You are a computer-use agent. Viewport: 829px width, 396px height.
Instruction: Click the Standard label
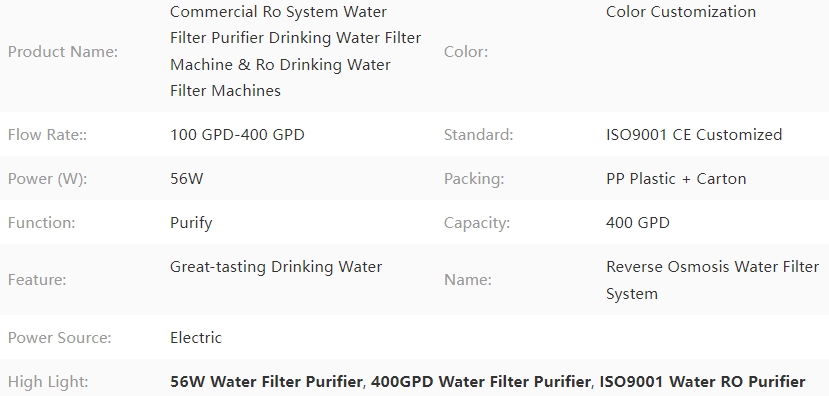[x=478, y=134]
